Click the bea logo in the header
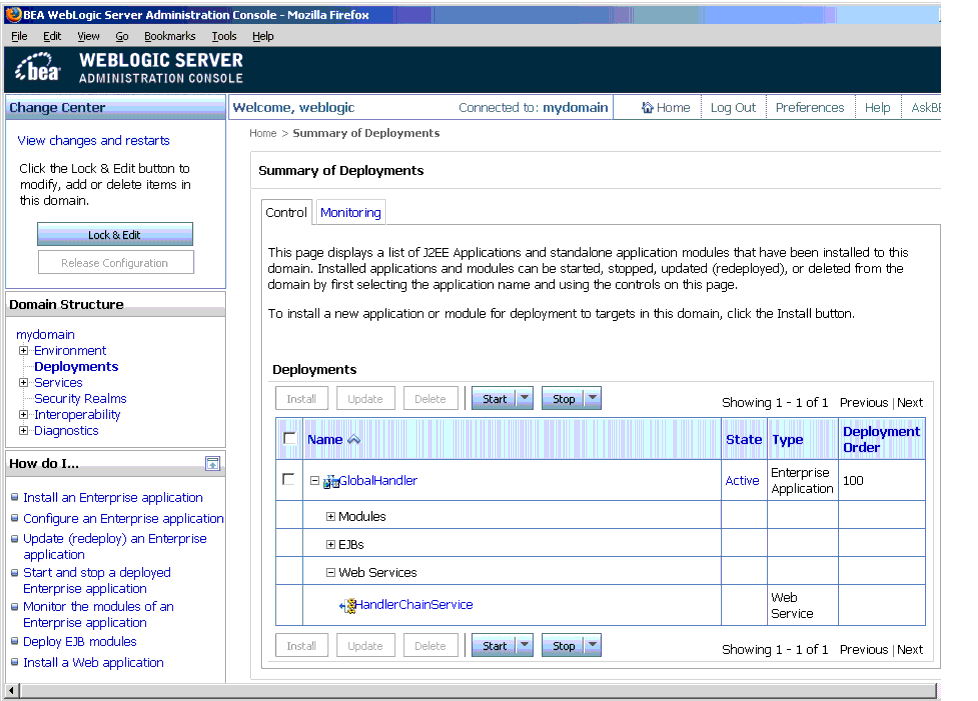The width and height of the screenshot is (978, 701). point(38,68)
